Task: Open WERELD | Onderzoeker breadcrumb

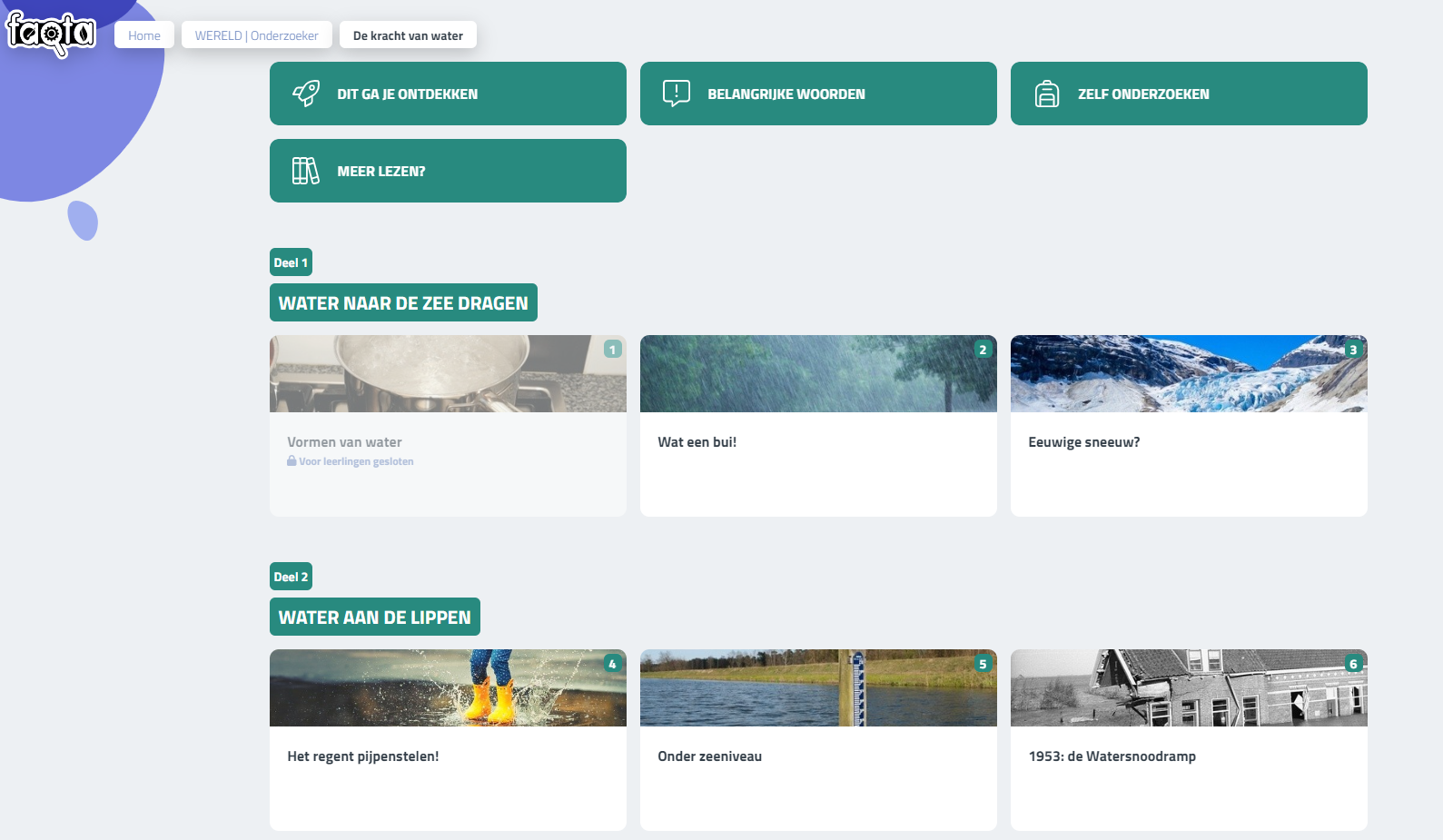Action: pyautogui.click(x=257, y=35)
